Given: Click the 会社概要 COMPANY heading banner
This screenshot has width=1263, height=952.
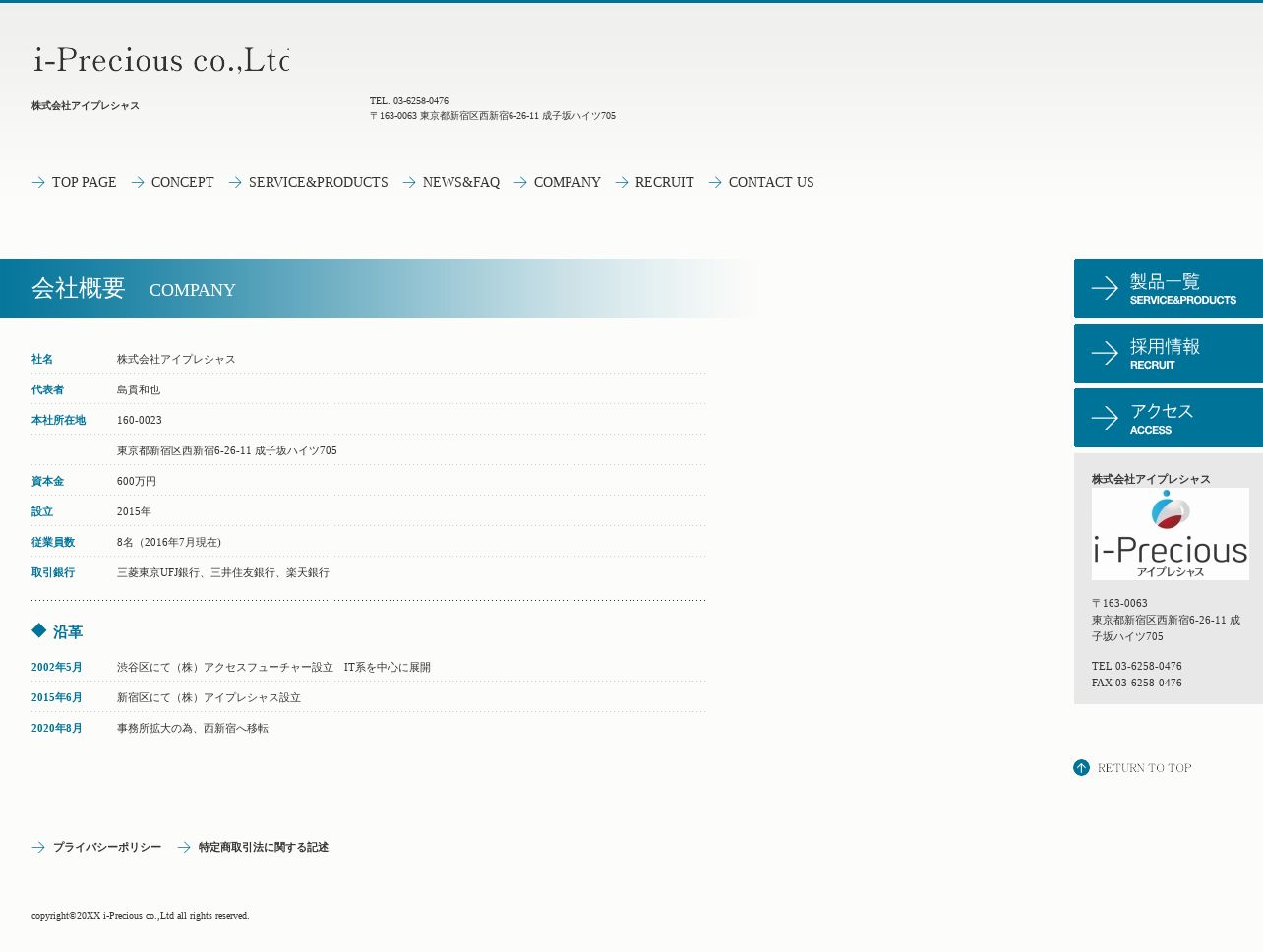Looking at the screenshot, I should 380,288.
